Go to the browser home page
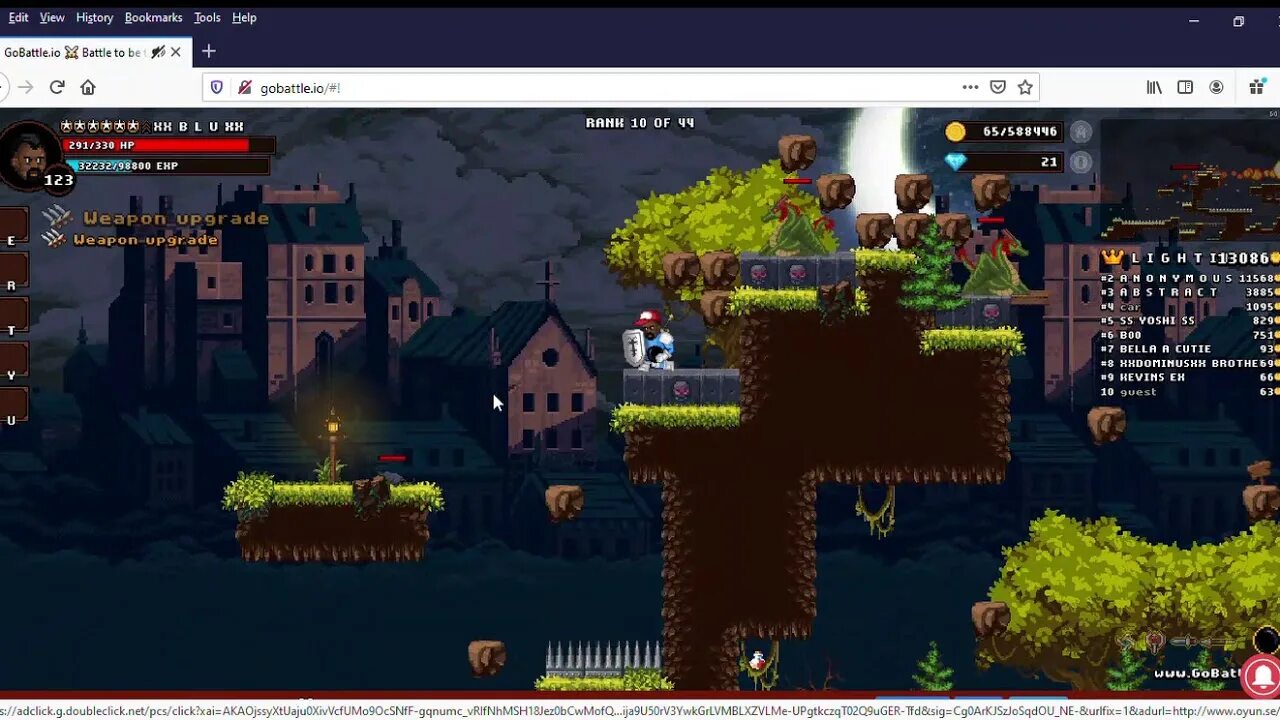This screenshot has height=720, width=1280. click(x=88, y=87)
